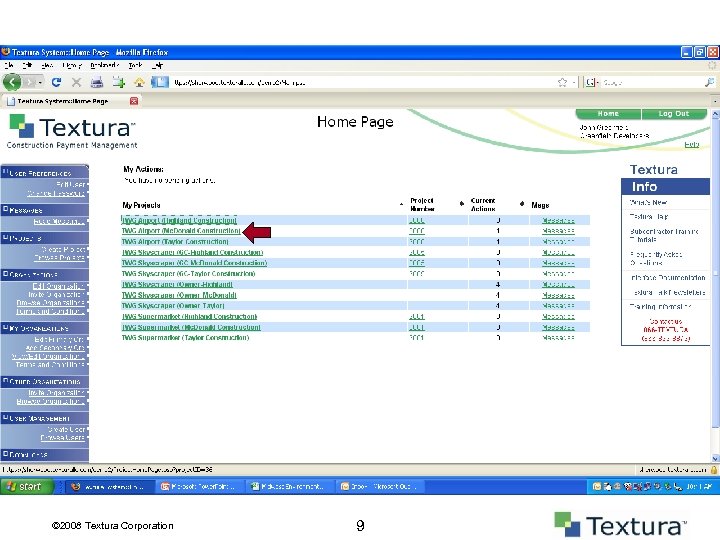Screen dimensions: 720x540
Task: Open the back/forward history dropdown arrow
Action: (x=40, y=83)
